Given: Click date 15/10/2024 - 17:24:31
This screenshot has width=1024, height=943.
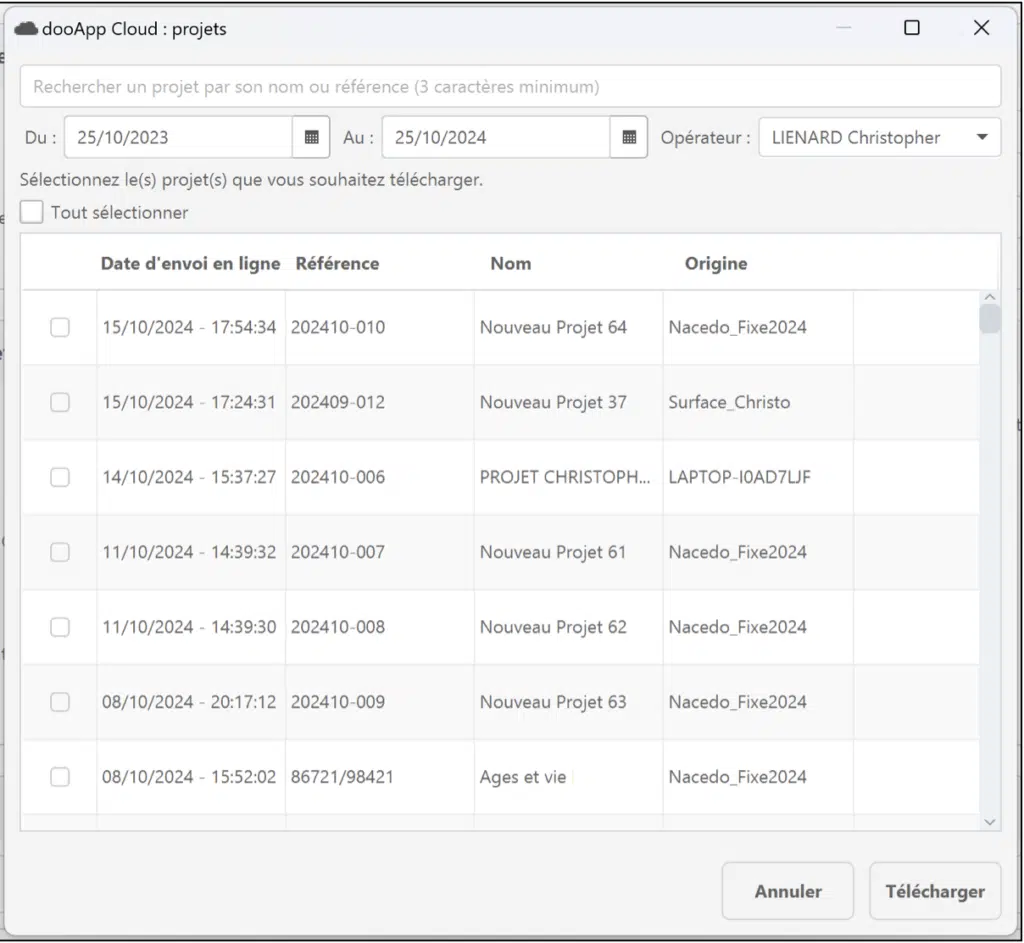Looking at the screenshot, I should 189,402.
